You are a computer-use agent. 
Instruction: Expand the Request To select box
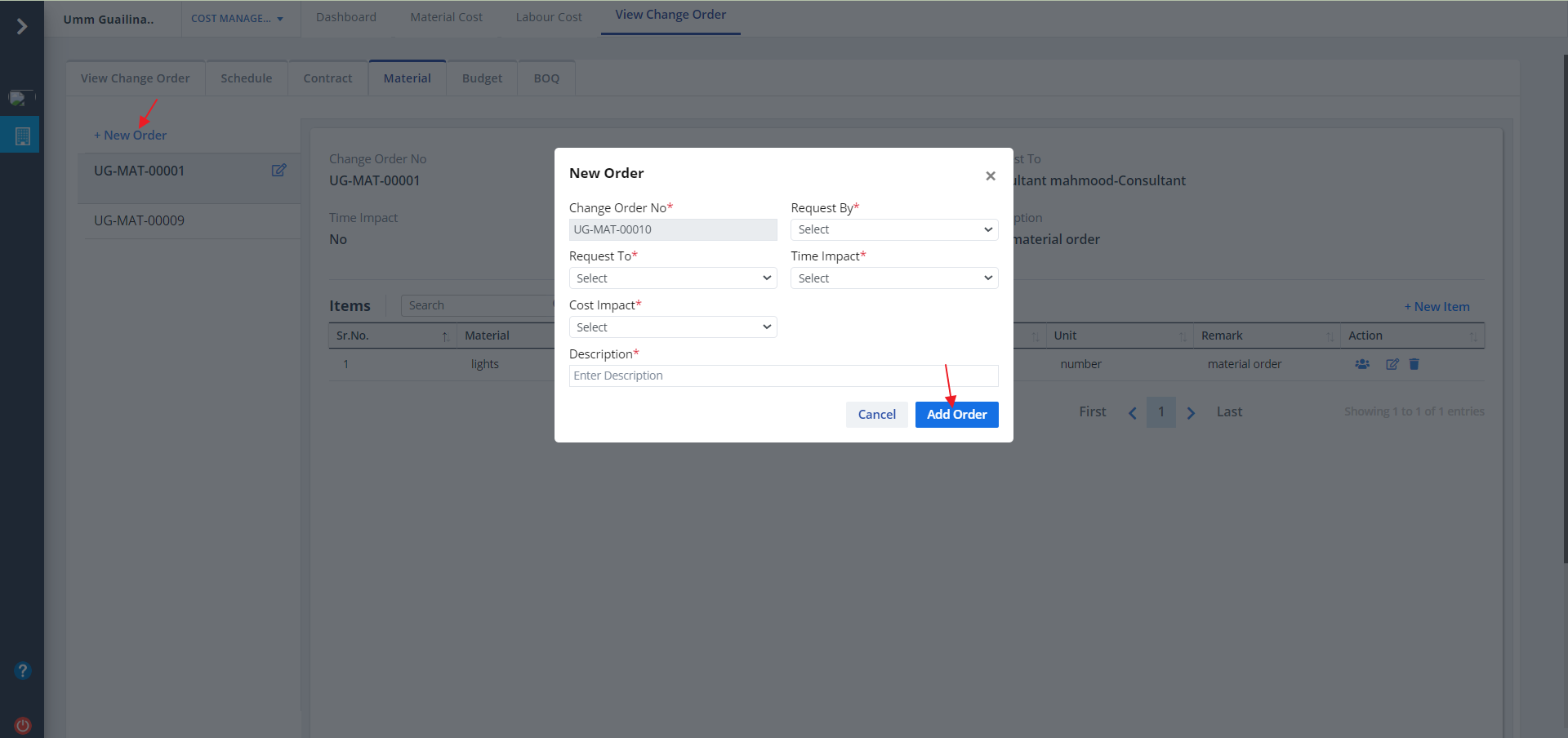tap(673, 278)
